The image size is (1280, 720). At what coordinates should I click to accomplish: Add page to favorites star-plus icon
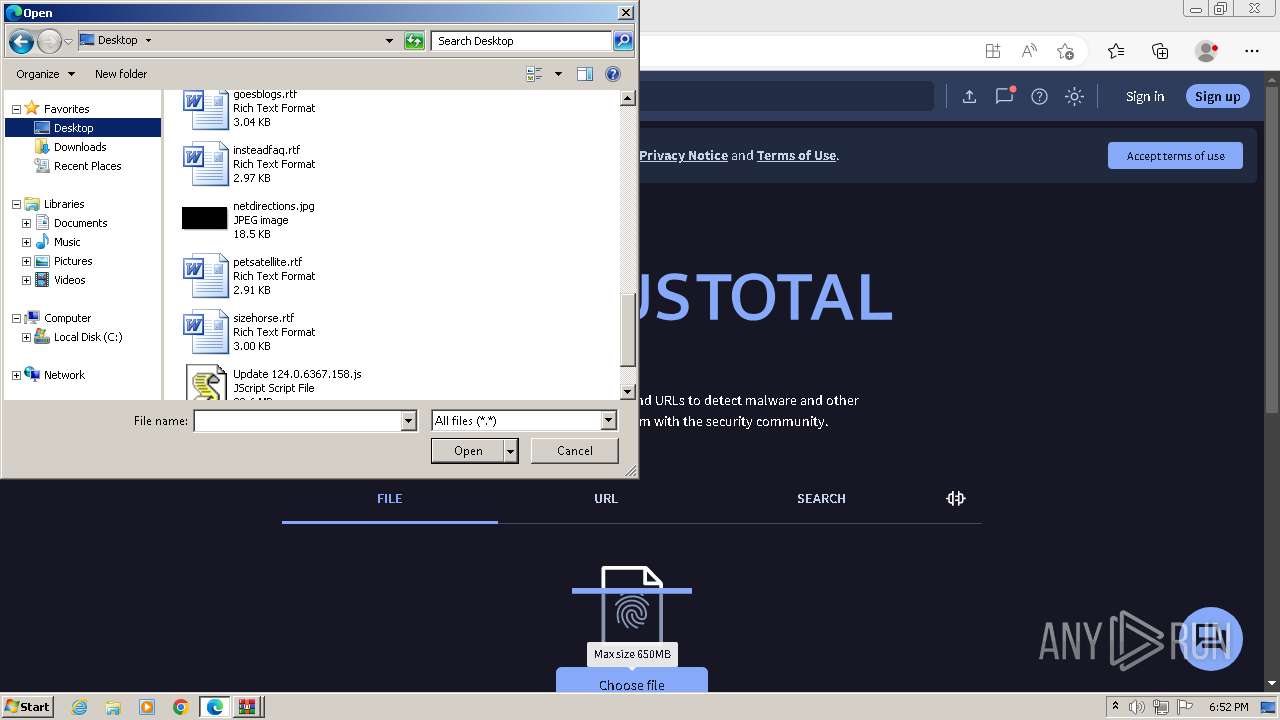tap(1065, 51)
